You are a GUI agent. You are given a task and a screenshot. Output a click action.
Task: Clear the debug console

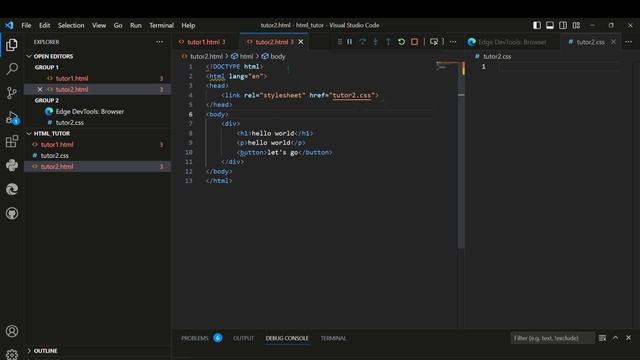[602, 338]
